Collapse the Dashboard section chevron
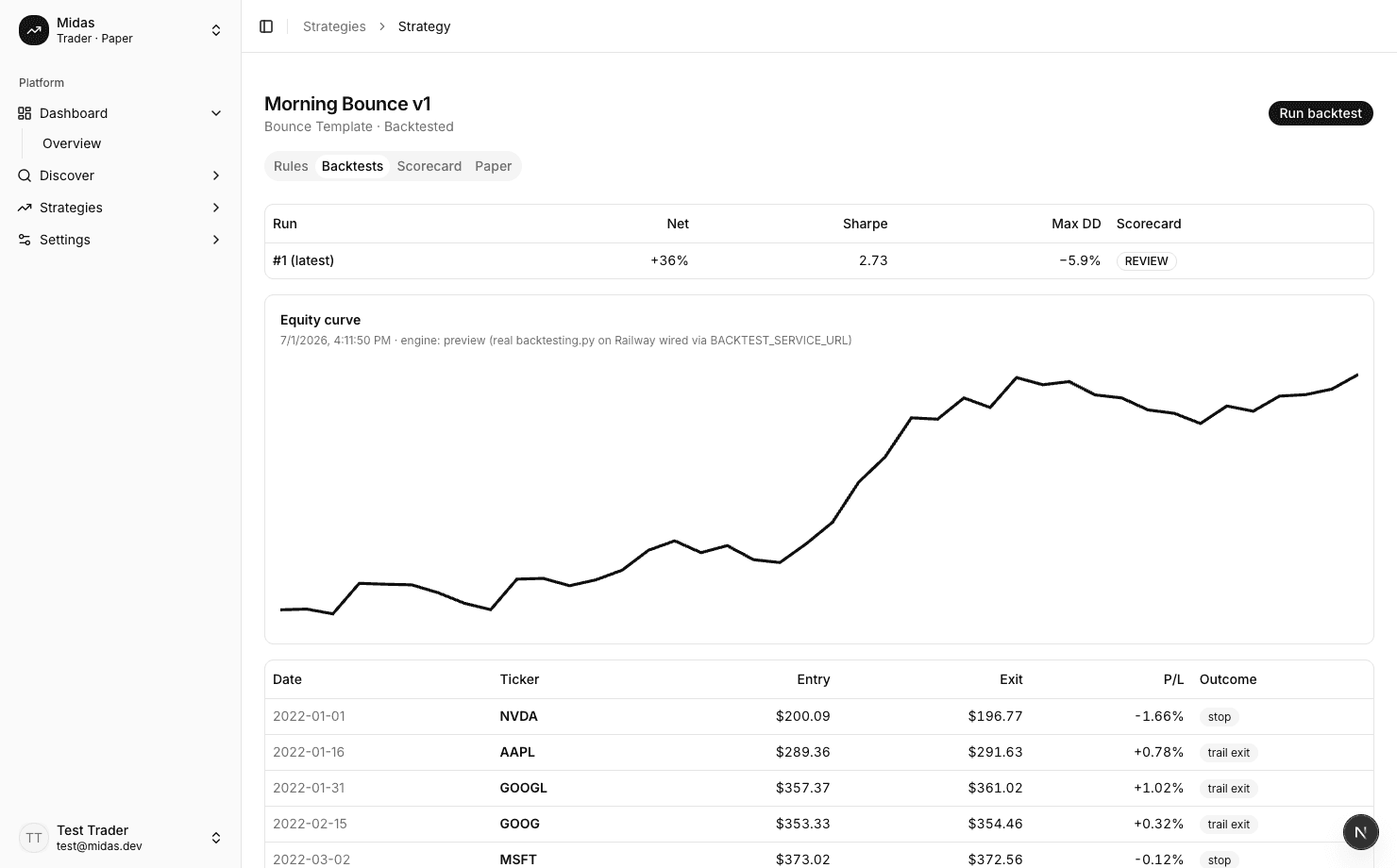Image resolution: width=1397 pixels, height=868 pixels. pos(216,113)
